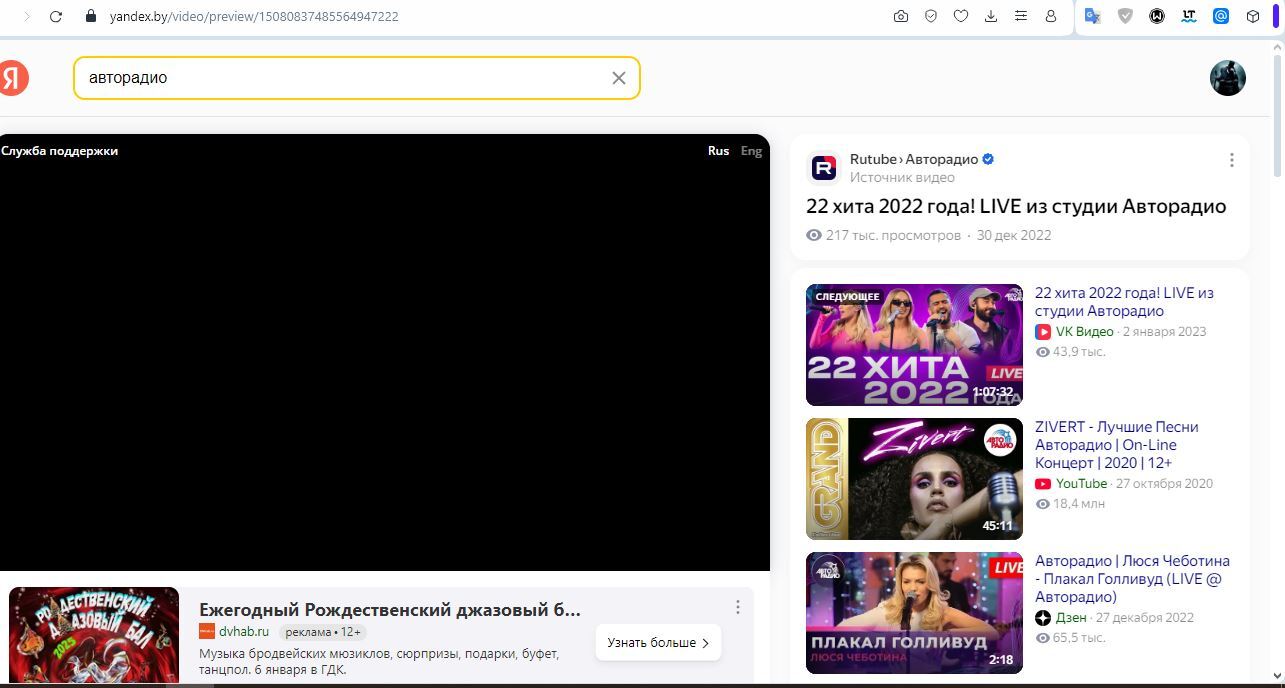This screenshot has width=1285, height=688.
Task: Click the Yandex logo icon
Action: (x=13, y=78)
